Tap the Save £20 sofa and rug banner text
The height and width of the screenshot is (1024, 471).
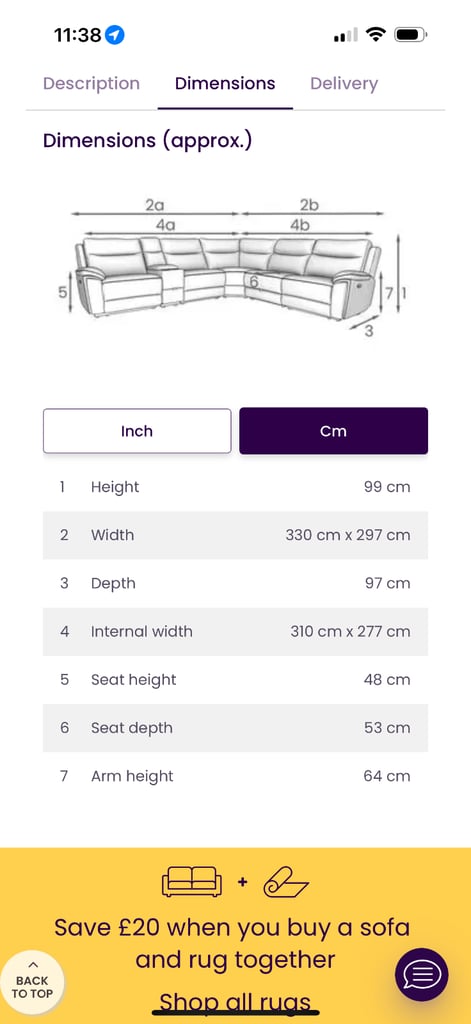click(x=232, y=943)
